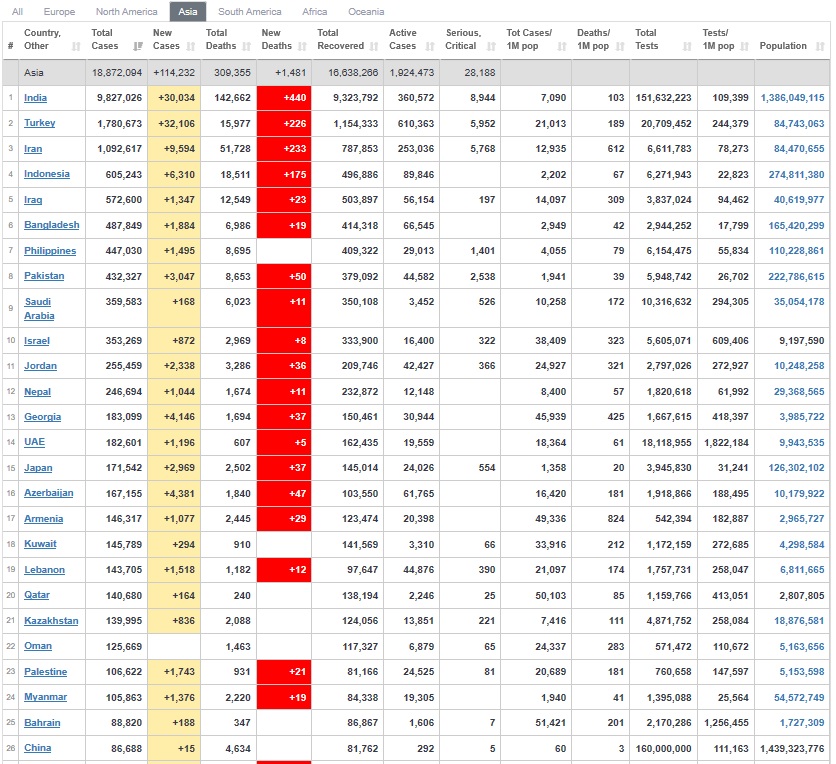Click Myanmar population 54,572,749 link
This screenshot has width=836, height=764.
point(799,697)
